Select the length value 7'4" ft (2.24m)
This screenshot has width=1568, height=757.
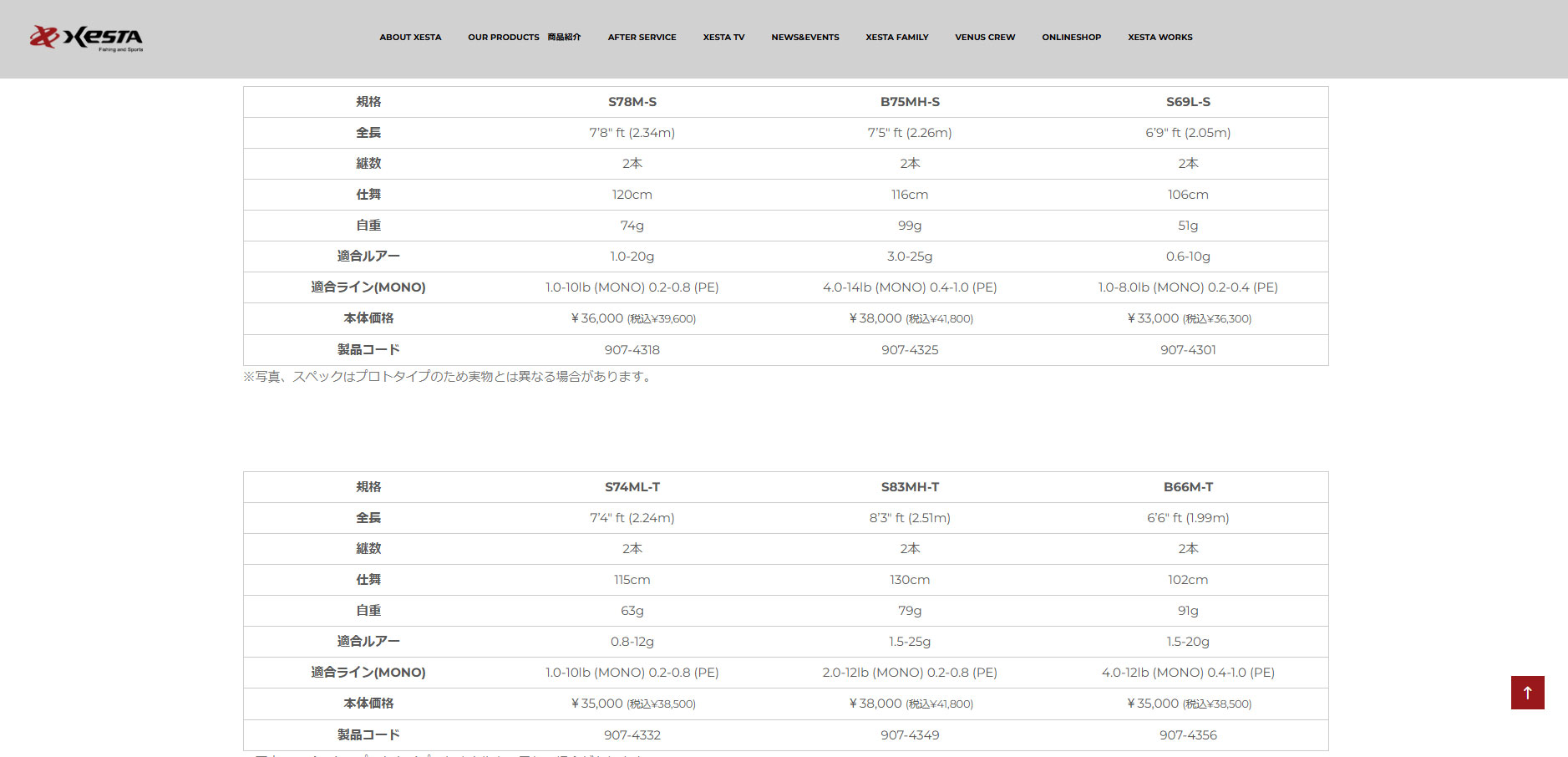632,518
